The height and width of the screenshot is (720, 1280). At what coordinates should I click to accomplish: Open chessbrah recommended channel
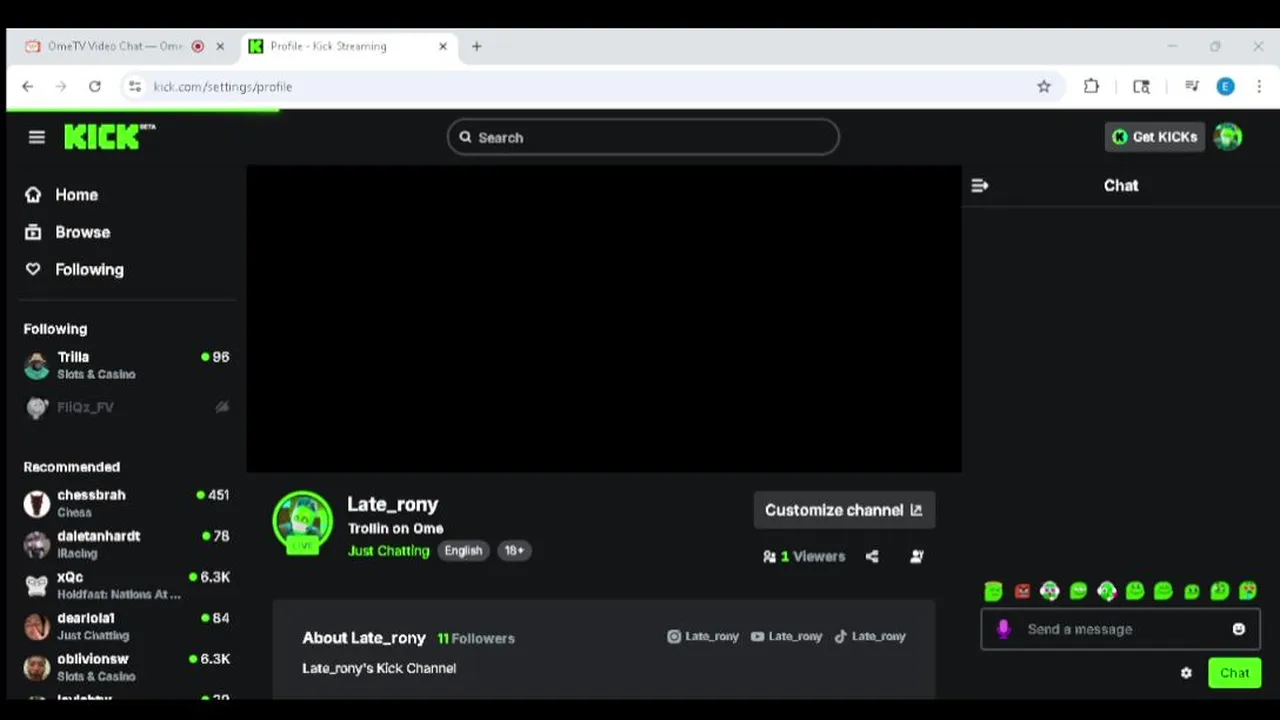[127, 503]
